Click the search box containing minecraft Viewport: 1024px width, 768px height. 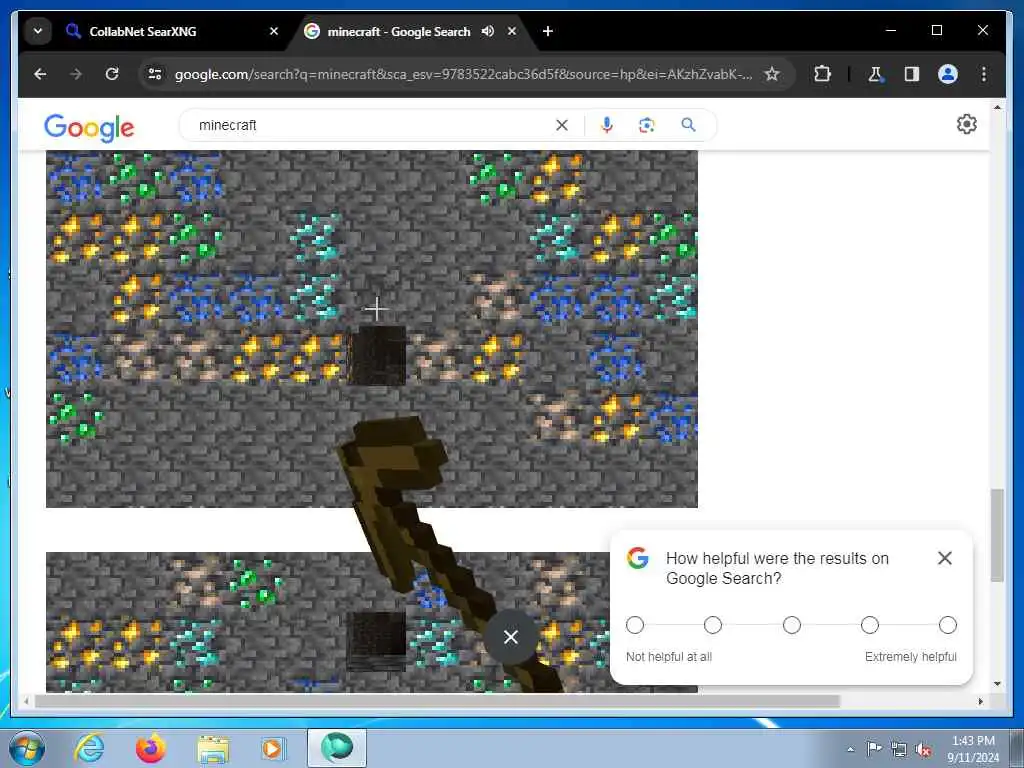point(372,125)
